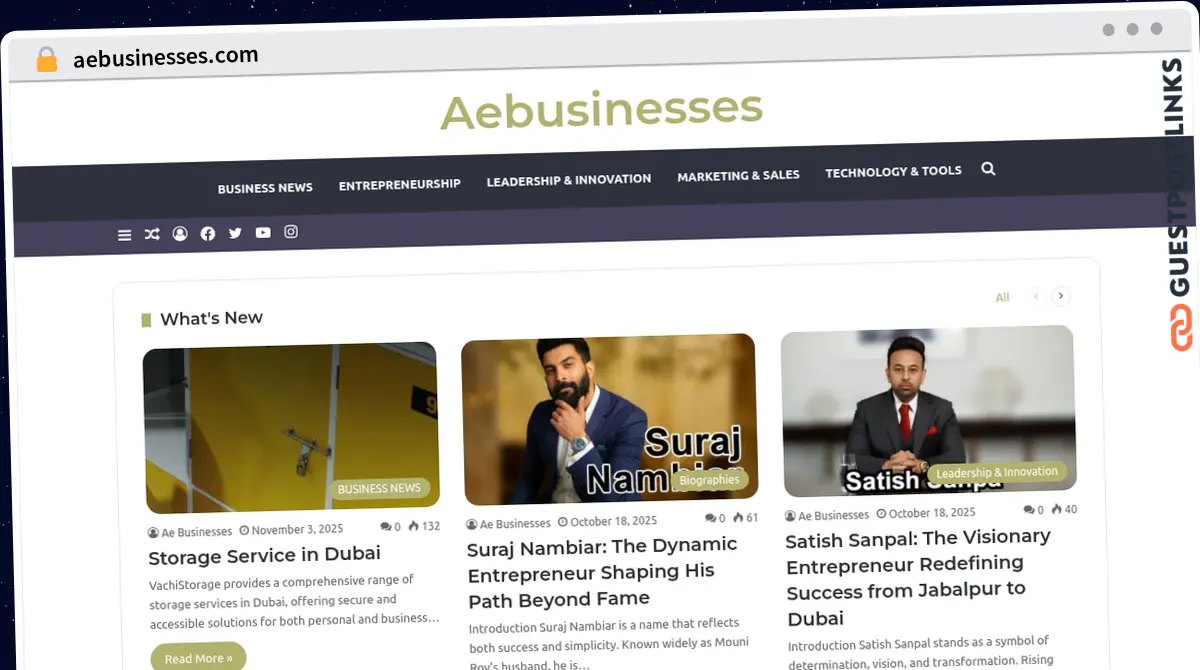Open Technology & Tools menu item

tap(893, 172)
